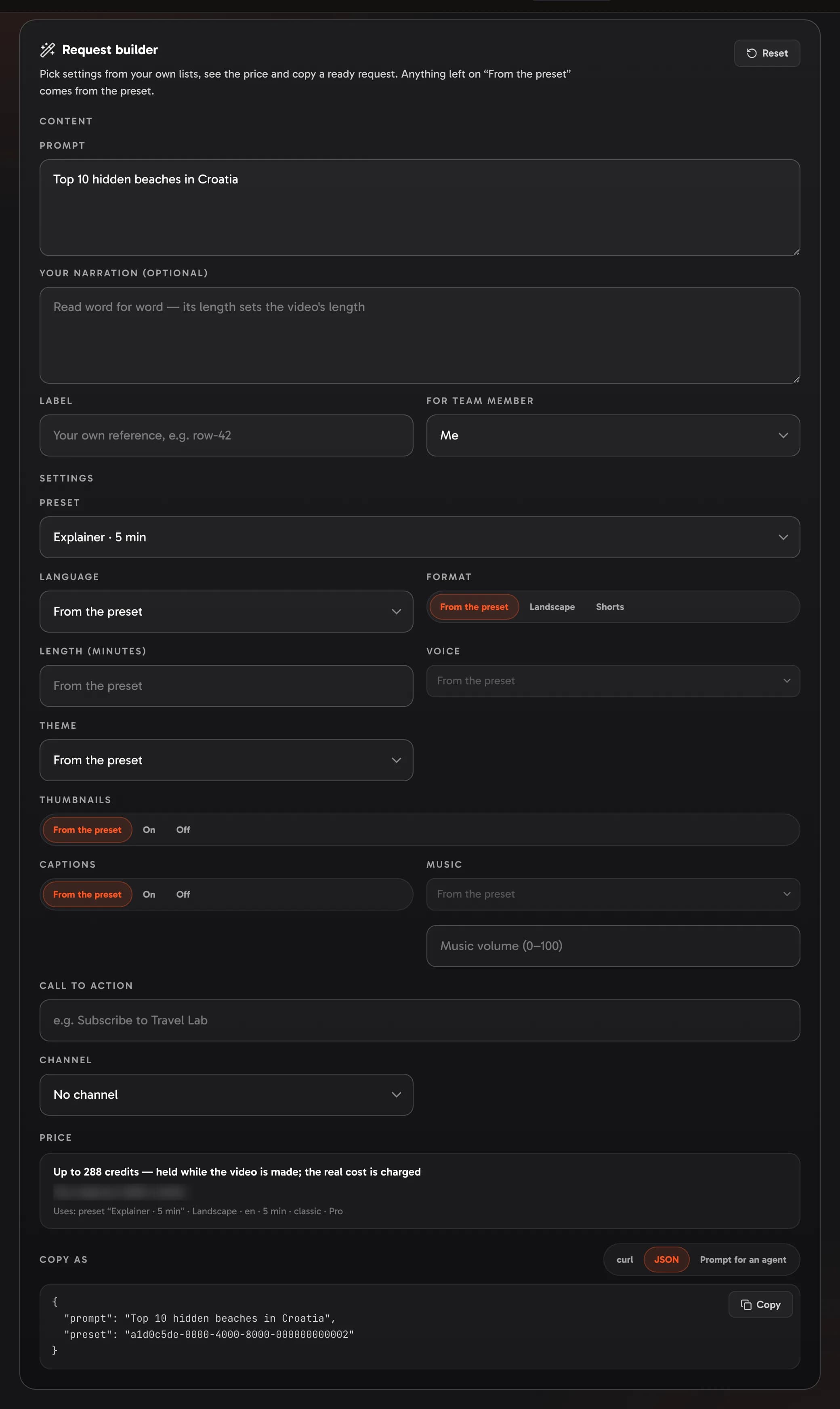Turn Thumbnails Off
Viewport: 840px width, 1409px height.
pyautogui.click(x=183, y=830)
